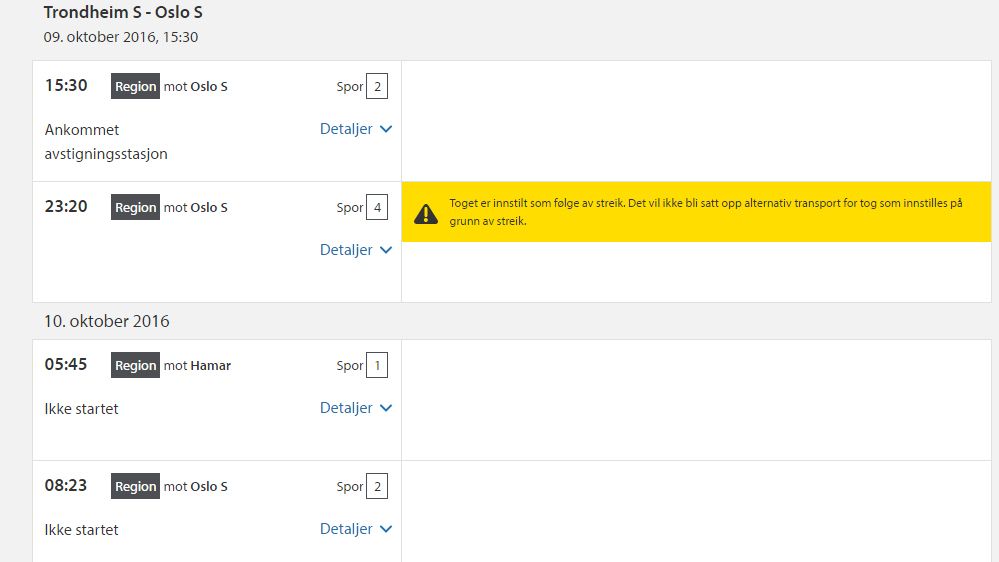Click track number box 2 on 15:30 train

tap(377, 87)
